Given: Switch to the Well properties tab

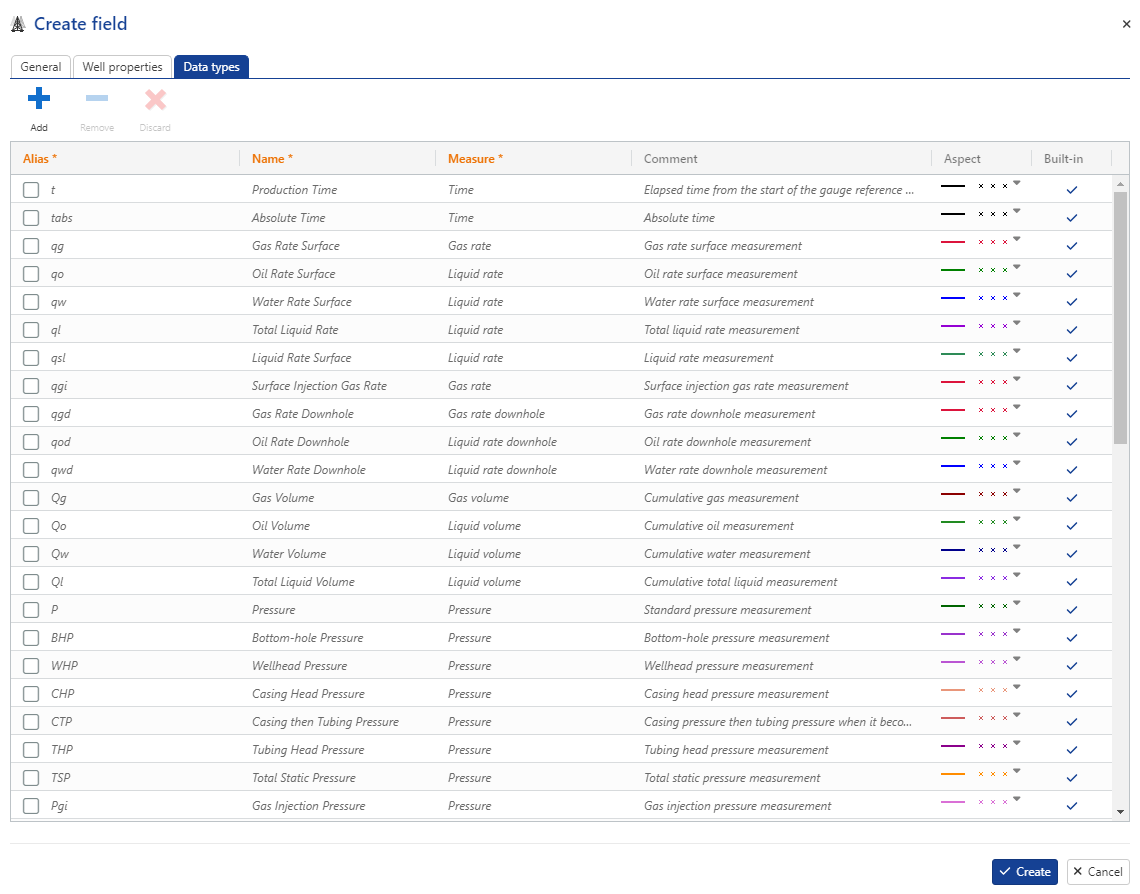Looking at the screenshot, I should pyautogui.click(x=122, y=67).
